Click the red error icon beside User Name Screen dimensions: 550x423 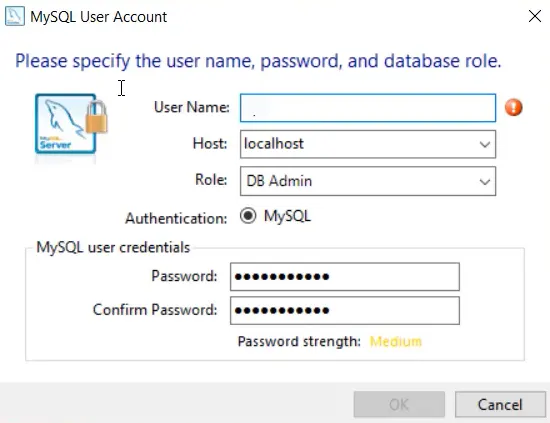(514, 107)
